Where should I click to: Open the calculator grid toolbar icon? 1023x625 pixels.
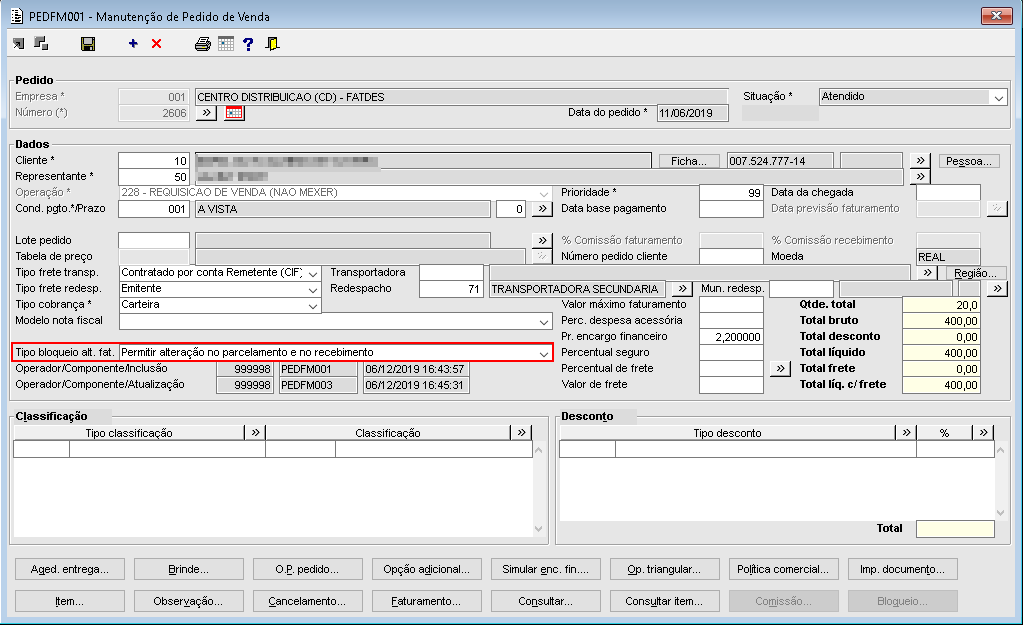(x=226, y=44)
